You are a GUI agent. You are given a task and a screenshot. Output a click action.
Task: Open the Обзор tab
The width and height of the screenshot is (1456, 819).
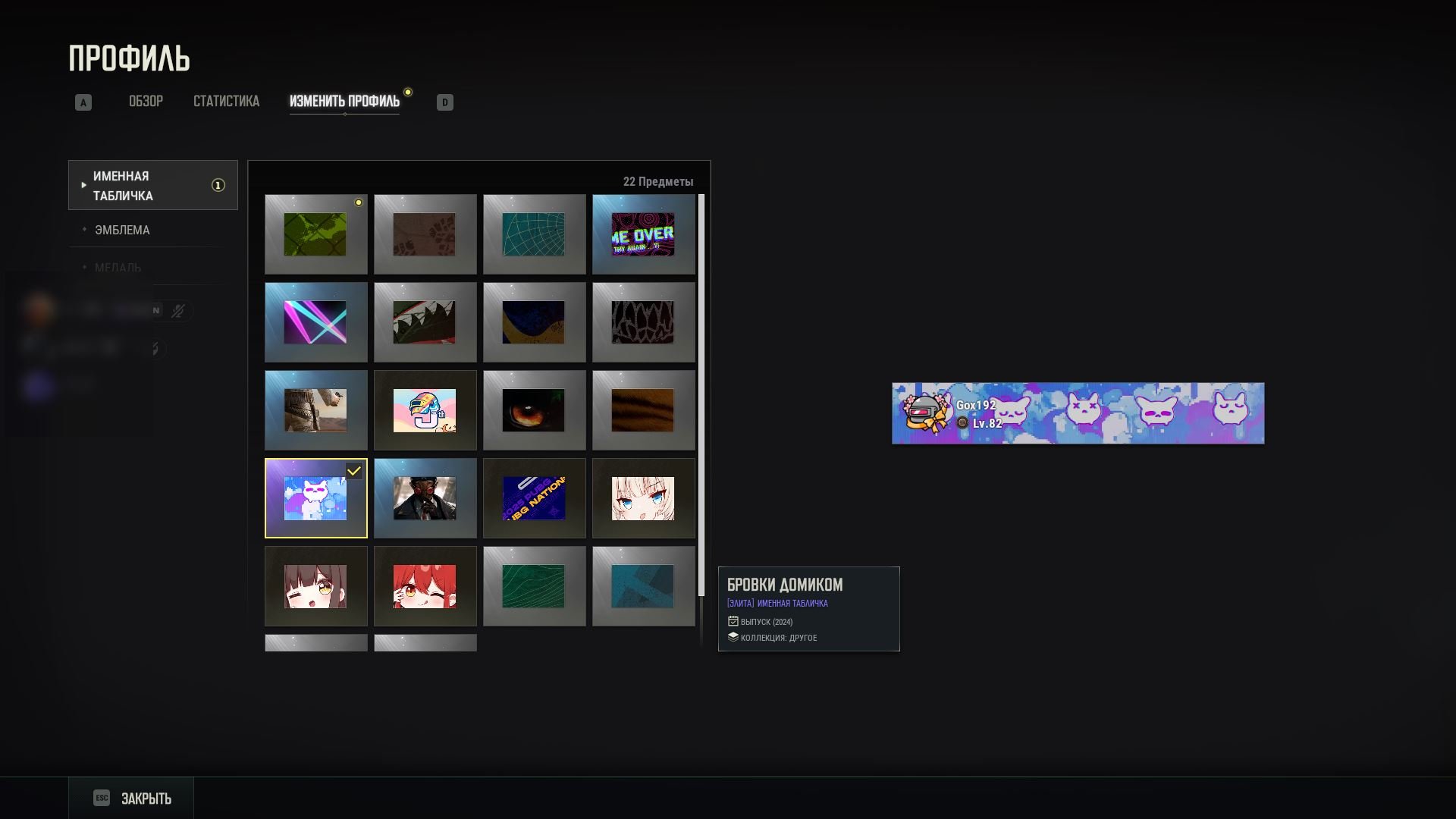[x=146, y=102]
